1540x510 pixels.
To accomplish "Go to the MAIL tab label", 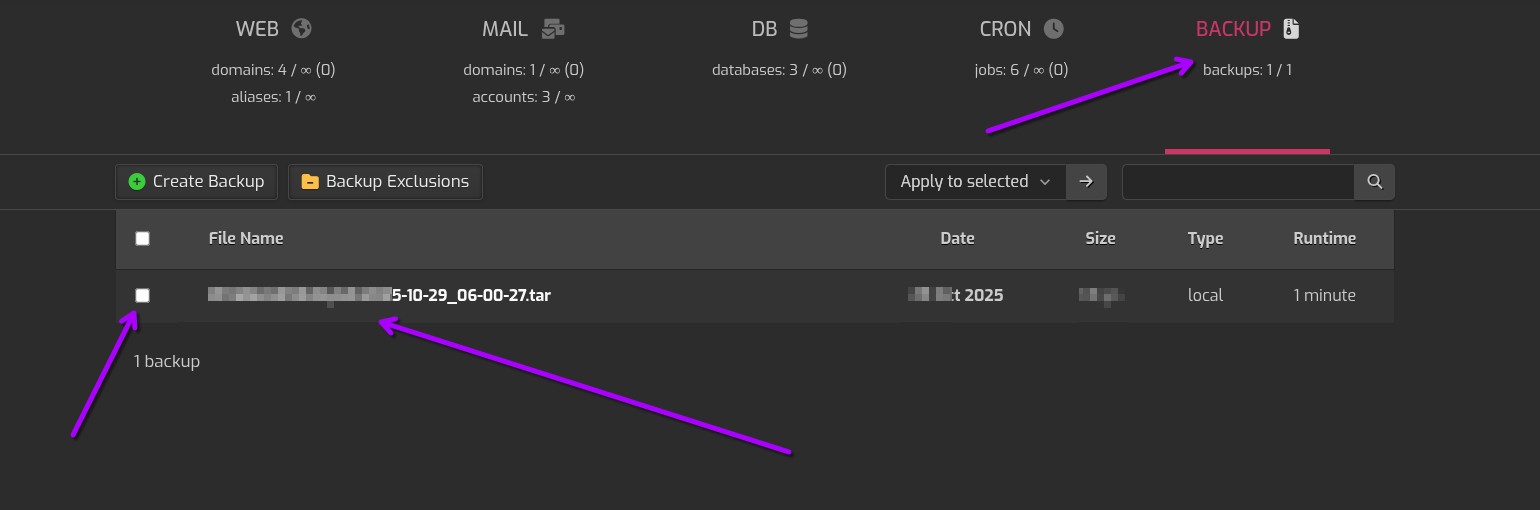I will (505, 29).
